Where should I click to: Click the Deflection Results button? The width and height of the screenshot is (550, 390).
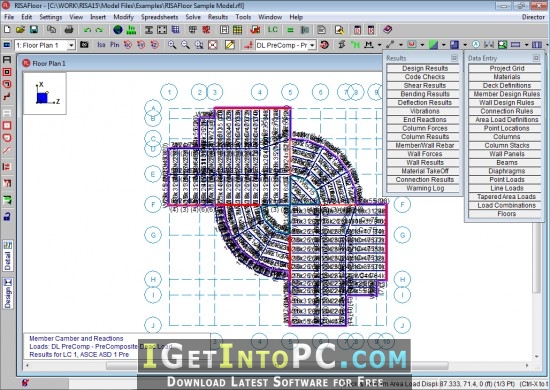point(424,102)
